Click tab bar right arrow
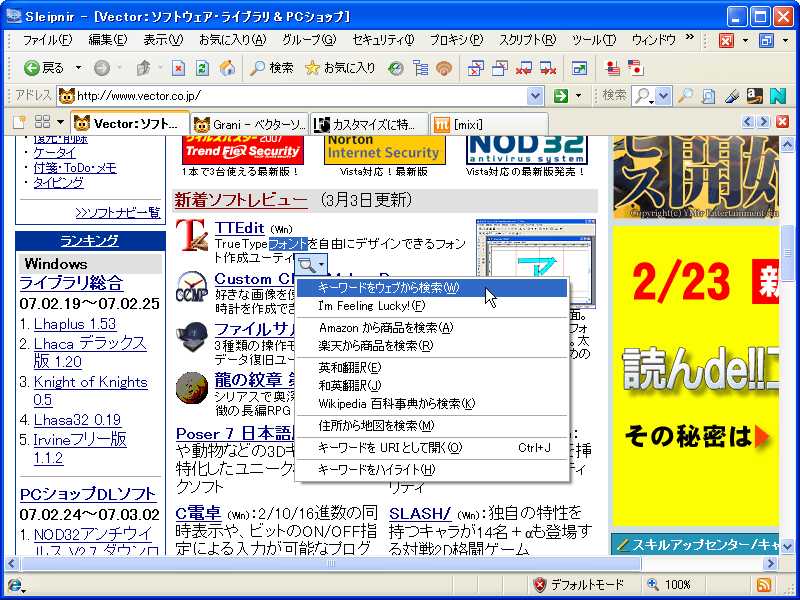The height and width of the screenshot is (600, 800). [x=763, y=121]
